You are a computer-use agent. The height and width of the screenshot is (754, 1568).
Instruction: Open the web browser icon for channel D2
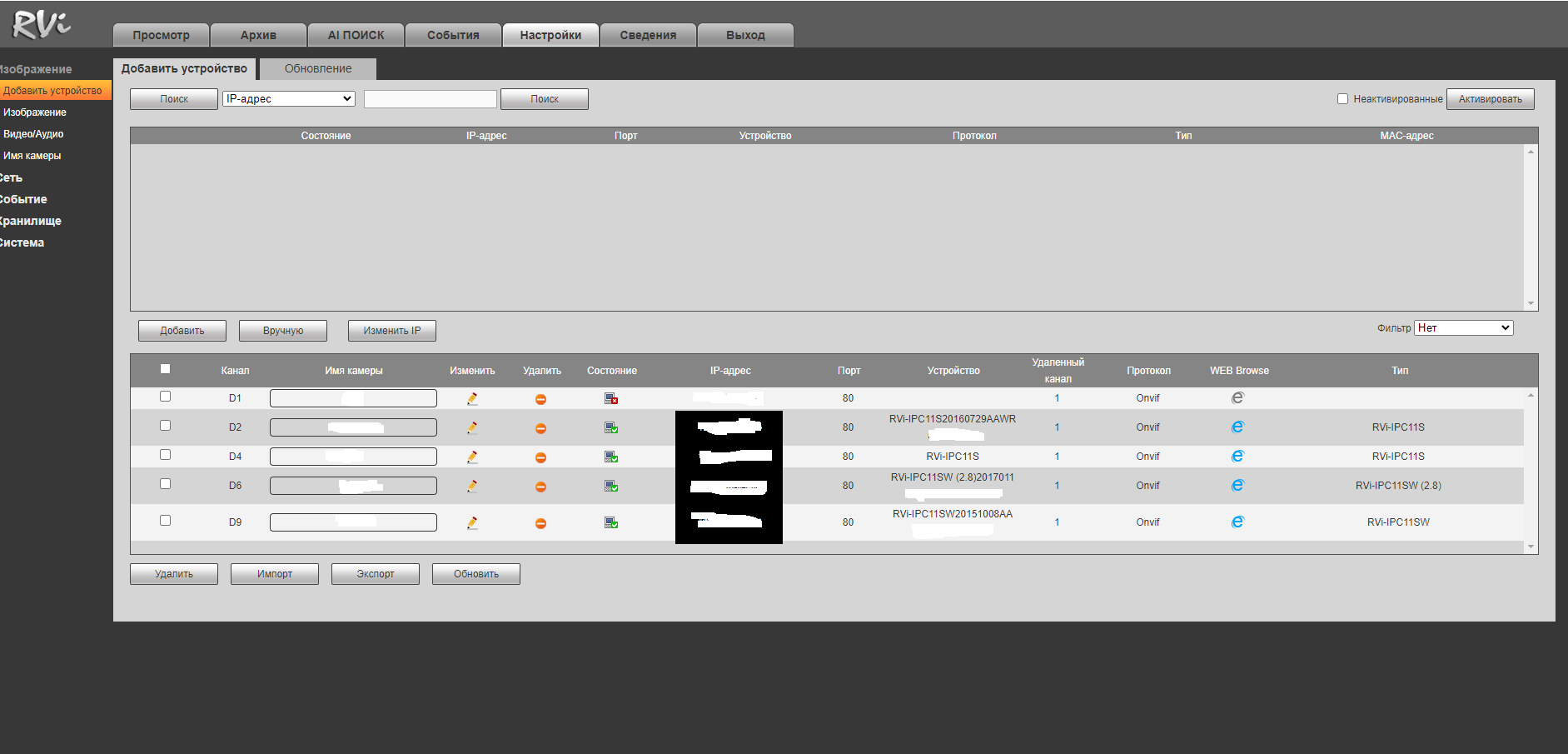(x=1237, y=427)
